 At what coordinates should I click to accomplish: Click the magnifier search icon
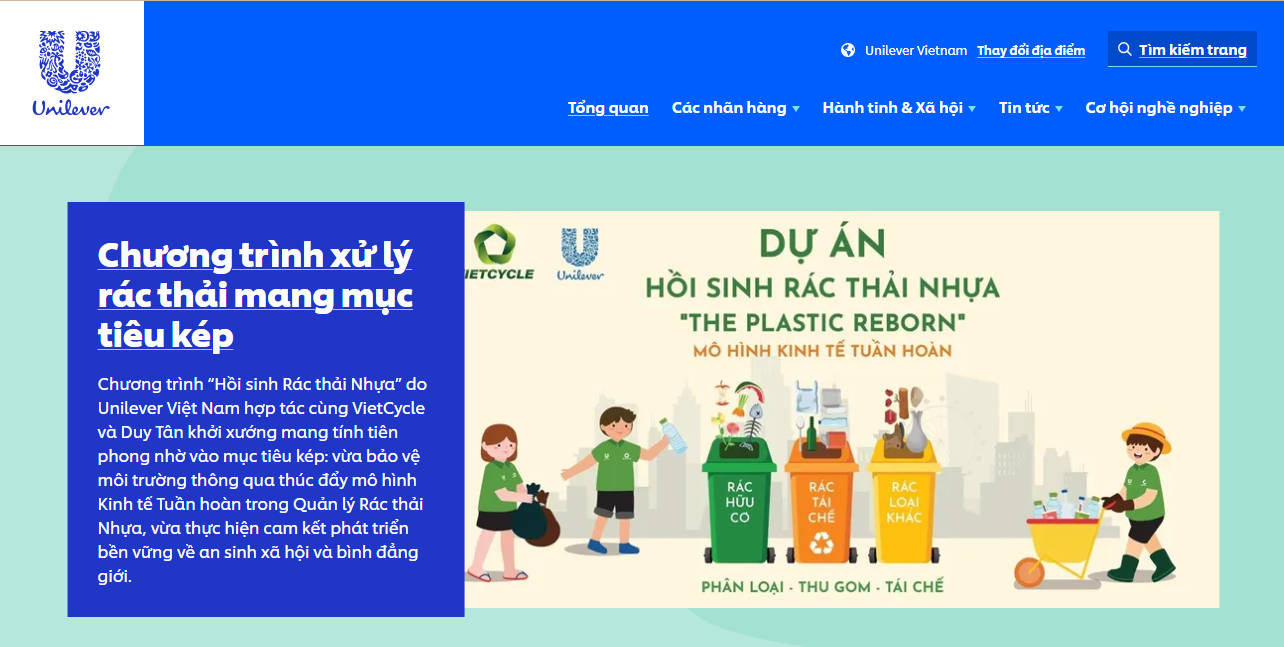click(1125, 49)
